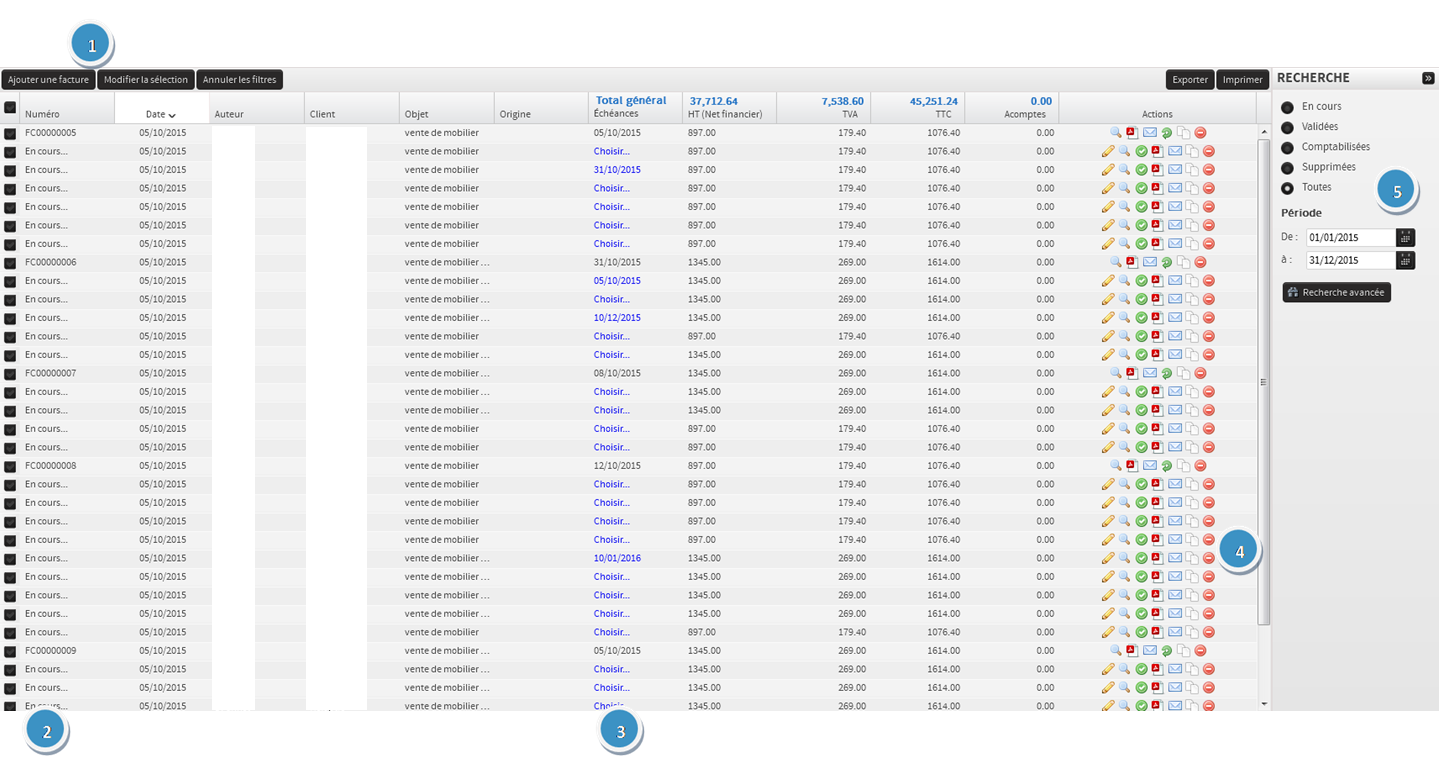Click the table's vertical scrollbar down arrow
This screenshot has width=1439, height=773.
[1264, 704]
